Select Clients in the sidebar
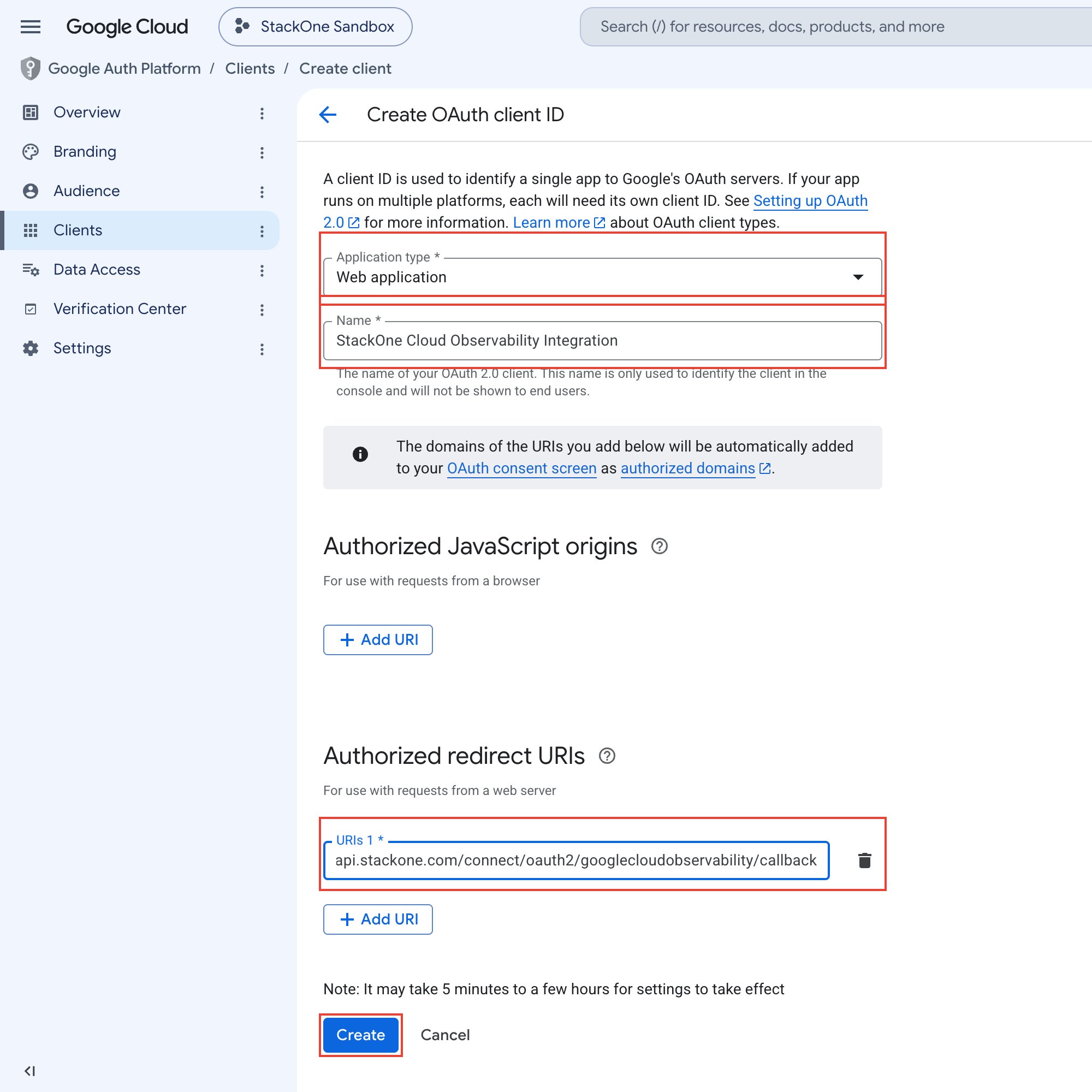Screen dimensions: 1092x1092 140,230
